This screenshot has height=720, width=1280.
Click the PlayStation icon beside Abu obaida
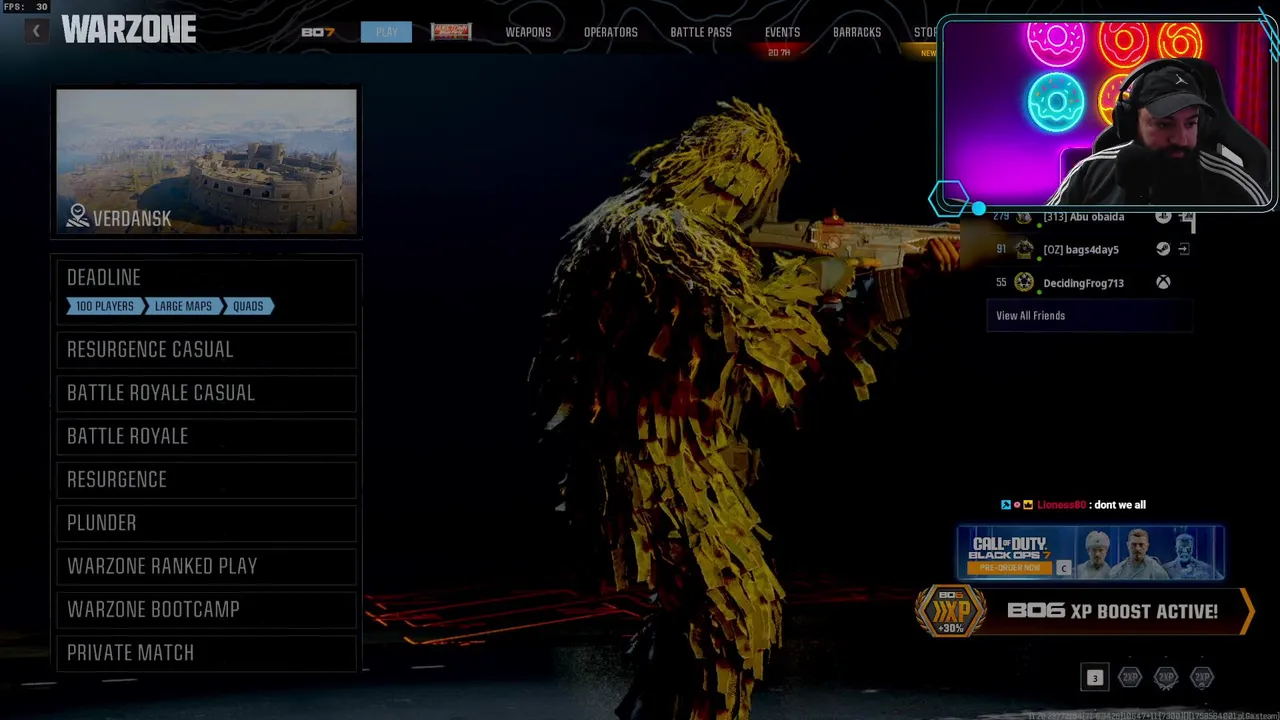[x=1163, y=216]
